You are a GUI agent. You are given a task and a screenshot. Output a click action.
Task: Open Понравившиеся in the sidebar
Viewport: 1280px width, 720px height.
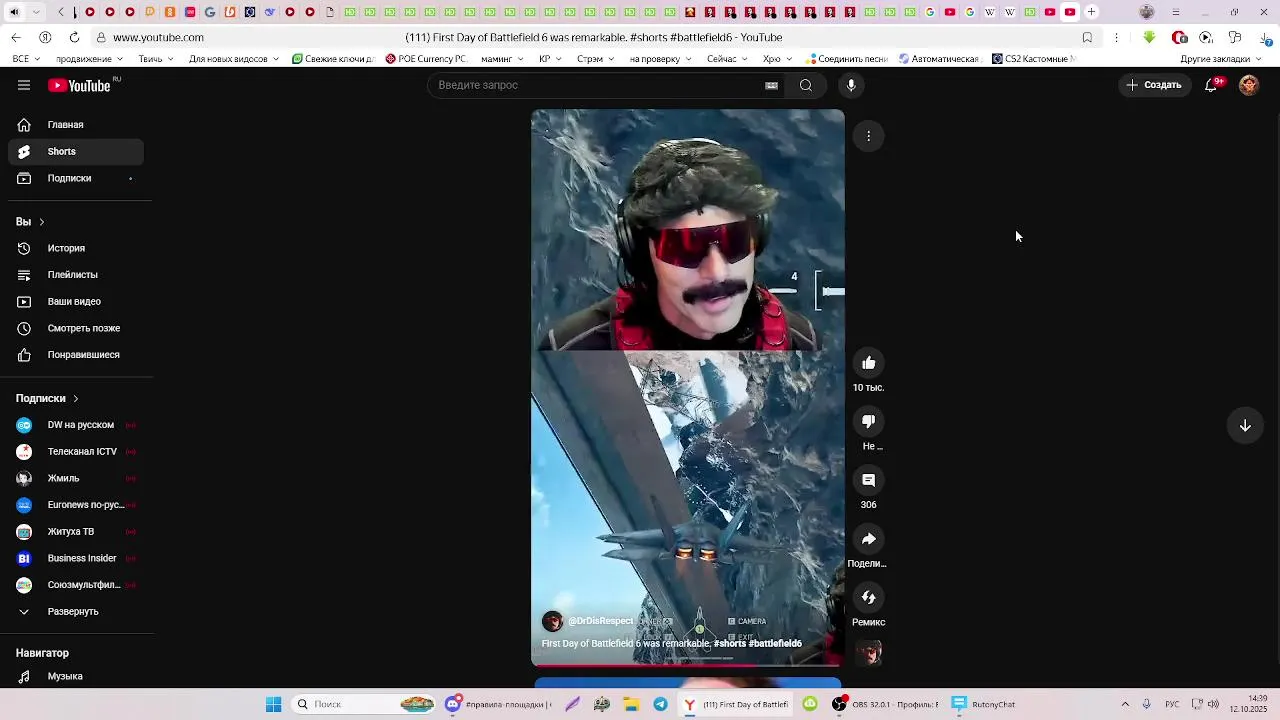pyautogui.click(x=76, y=355)
